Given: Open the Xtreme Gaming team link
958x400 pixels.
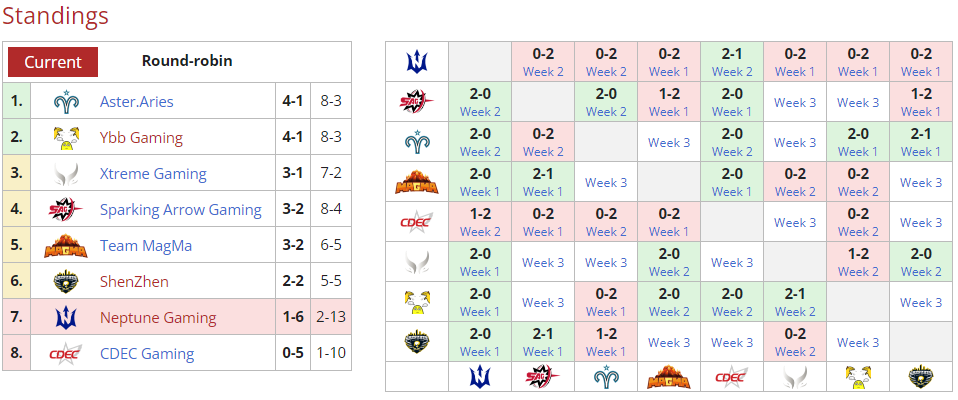Looking at the screenshot, I should pos(153,174).
